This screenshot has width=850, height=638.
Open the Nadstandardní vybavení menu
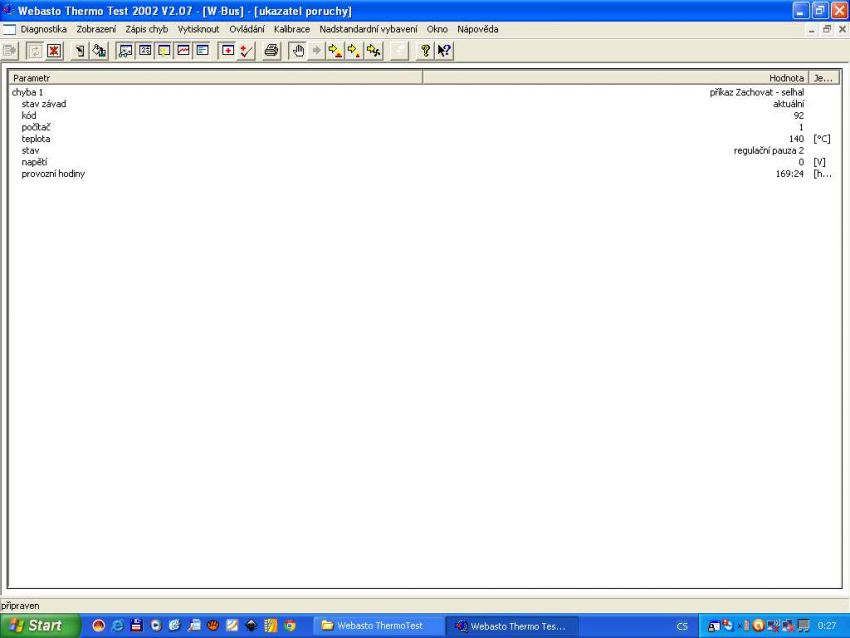369,29
